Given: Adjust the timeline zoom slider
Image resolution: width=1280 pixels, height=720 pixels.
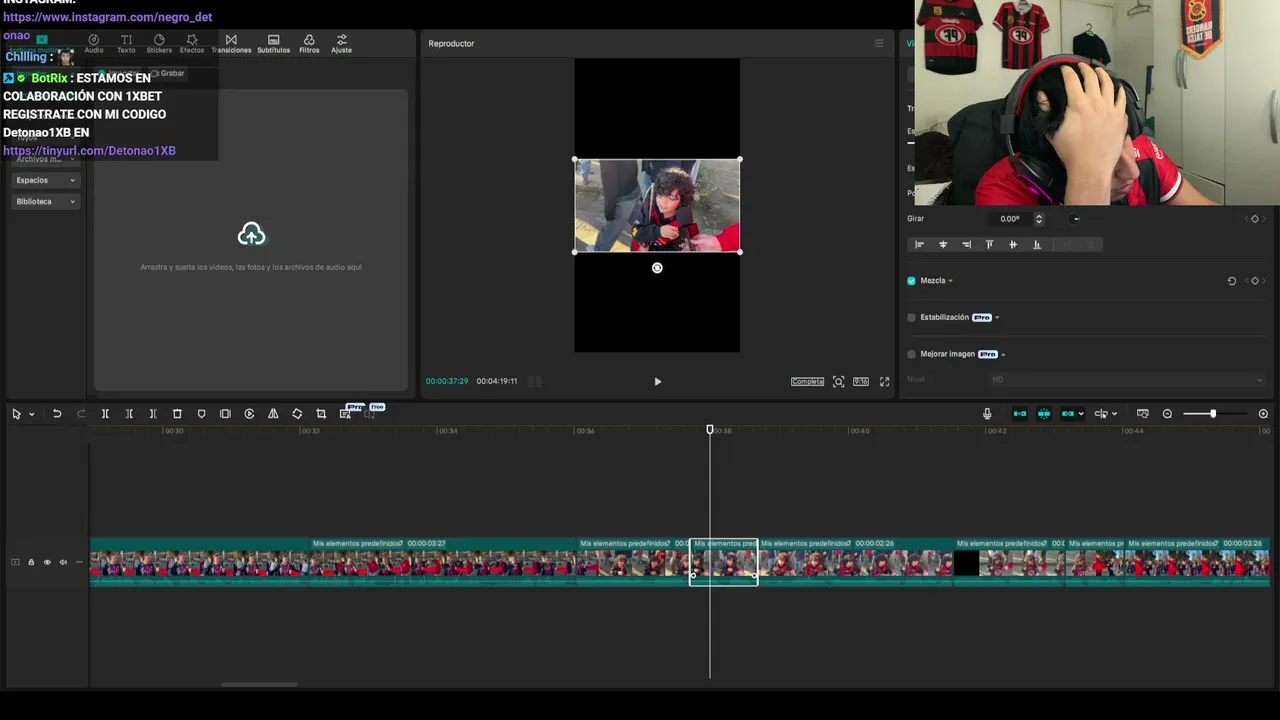Looking at the screenshot, I should [x=1213, y=414].
